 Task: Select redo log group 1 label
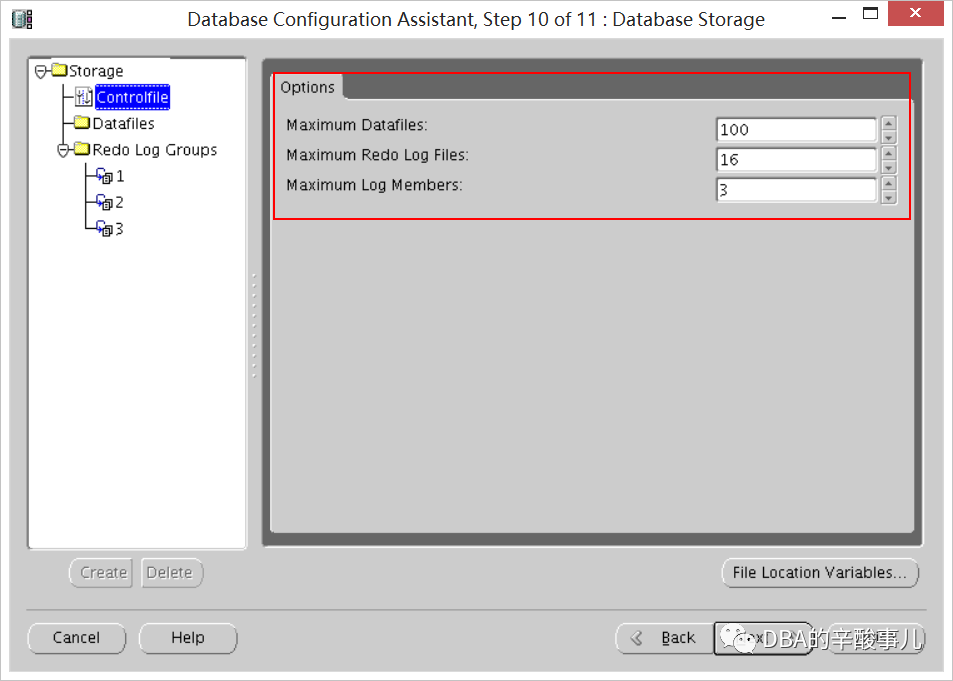tap(120, 176)
